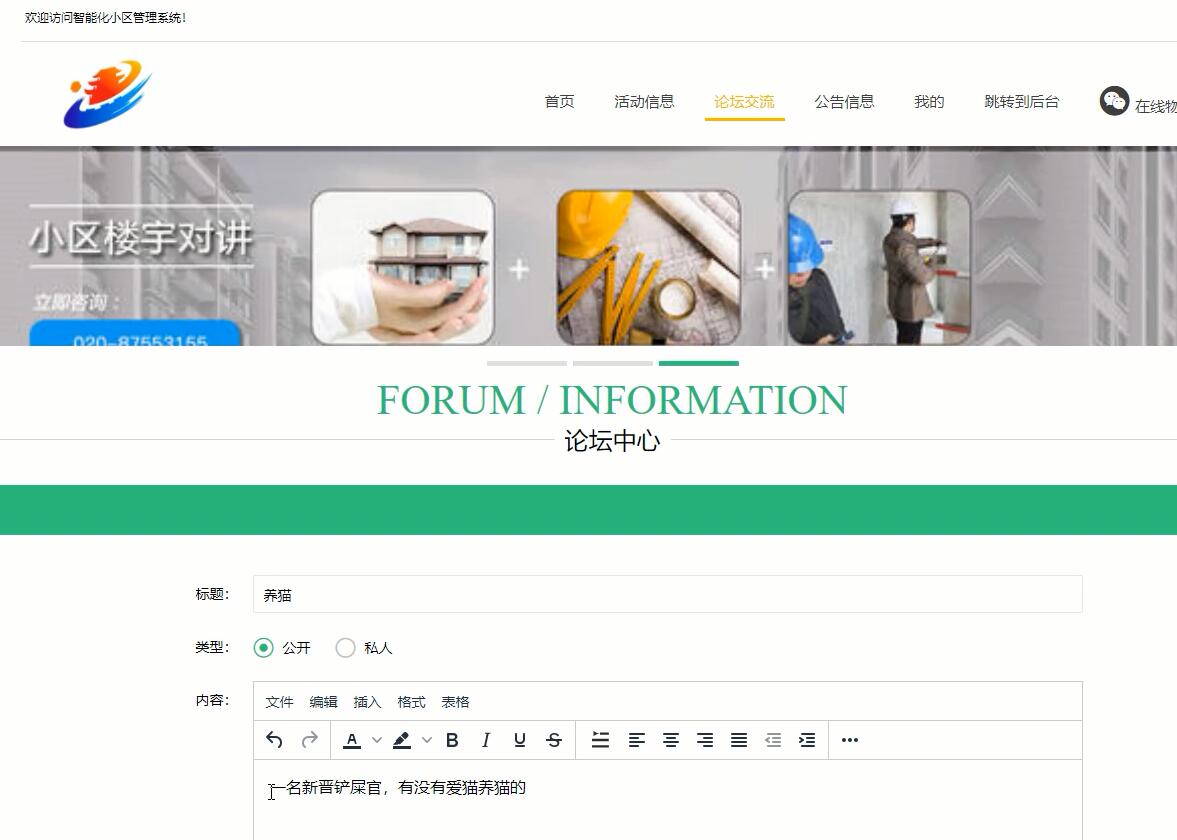Set line height with the spacing icon

click(600, 740)
